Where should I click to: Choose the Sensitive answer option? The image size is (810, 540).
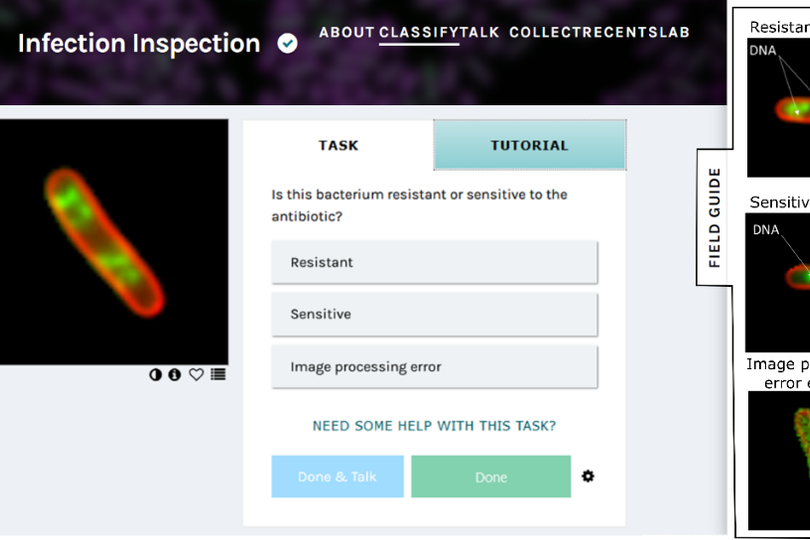coord(434,314)
